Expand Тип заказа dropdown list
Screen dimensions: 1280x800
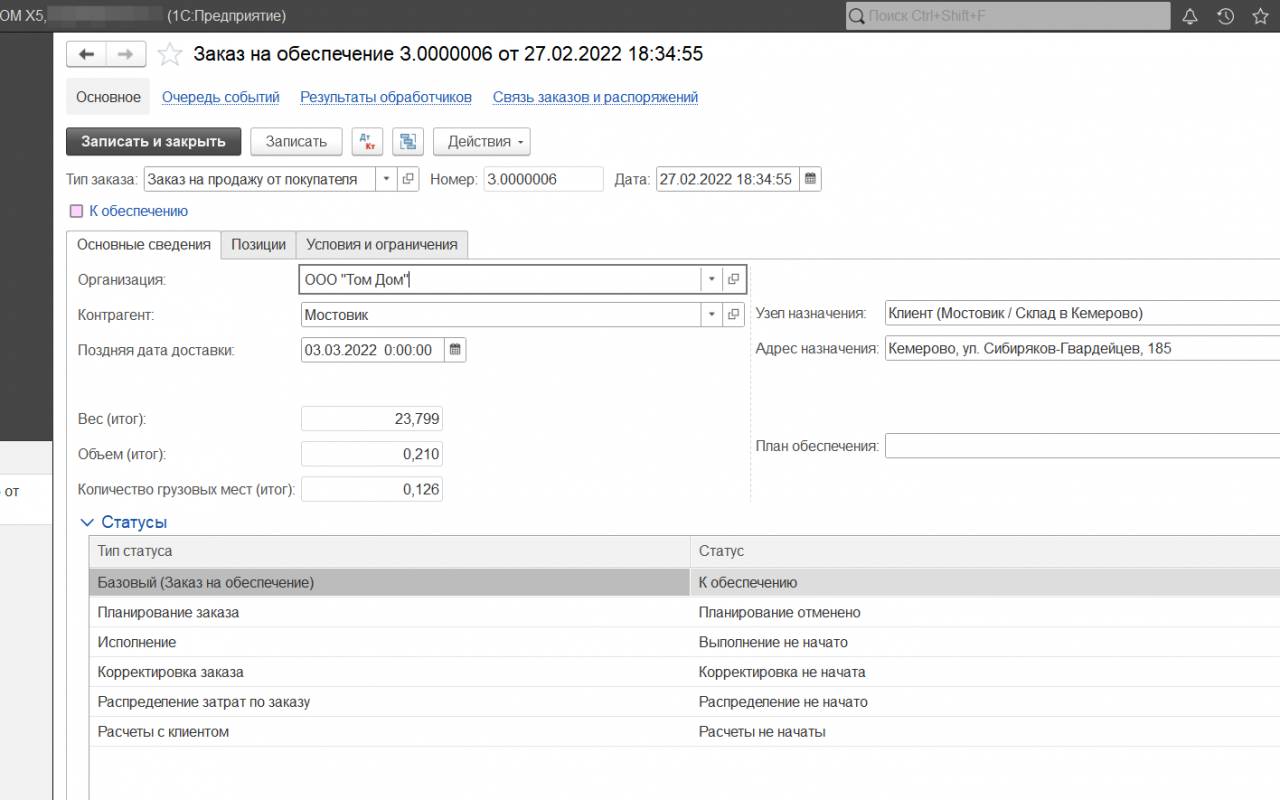(387, 179)
